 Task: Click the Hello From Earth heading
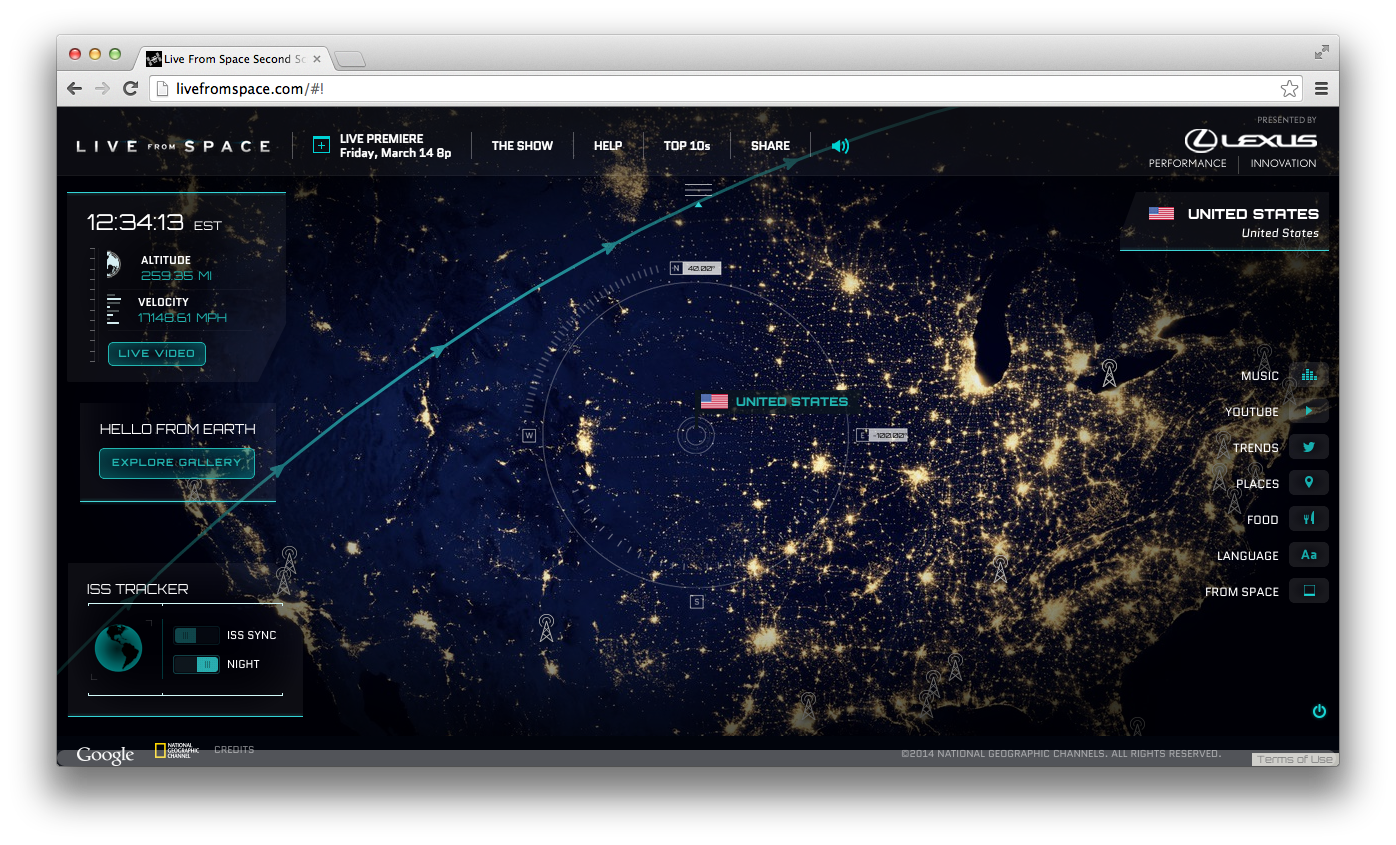click(x=177, y=429)
